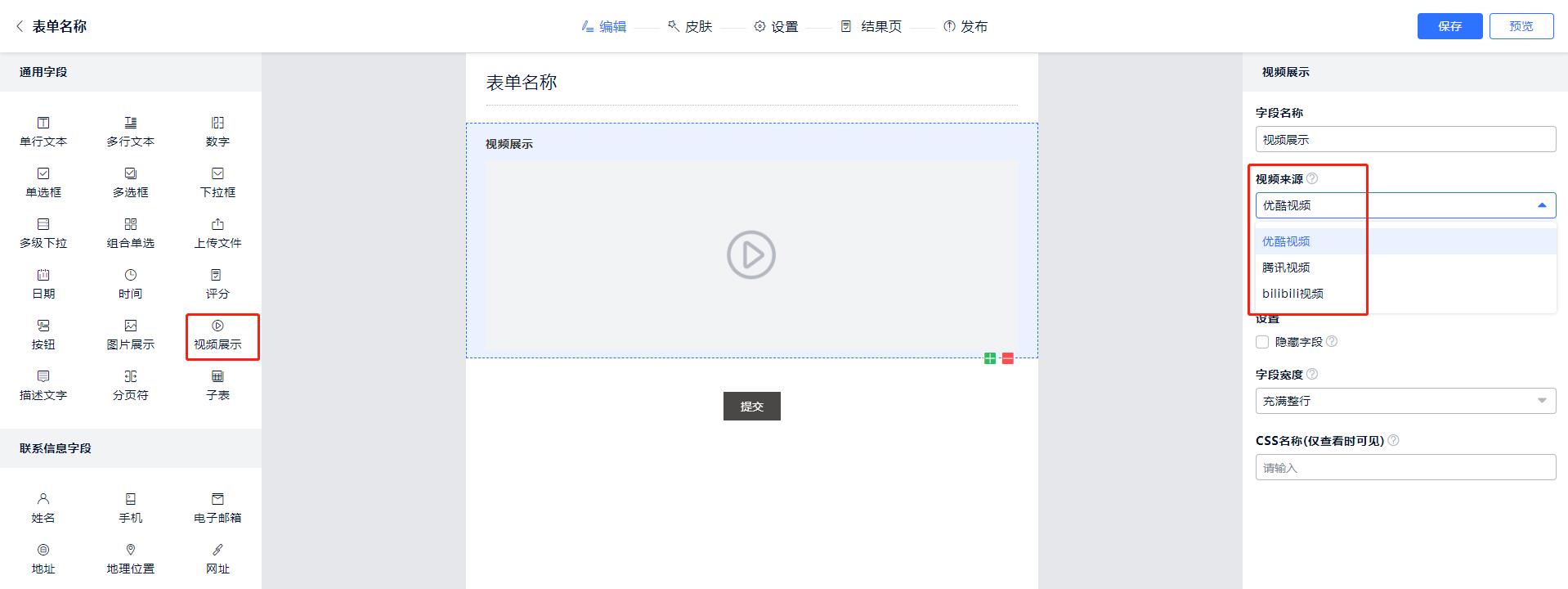Click the green plus icon on video field
The image size is (1568, 589).
(x=990, y=358)
